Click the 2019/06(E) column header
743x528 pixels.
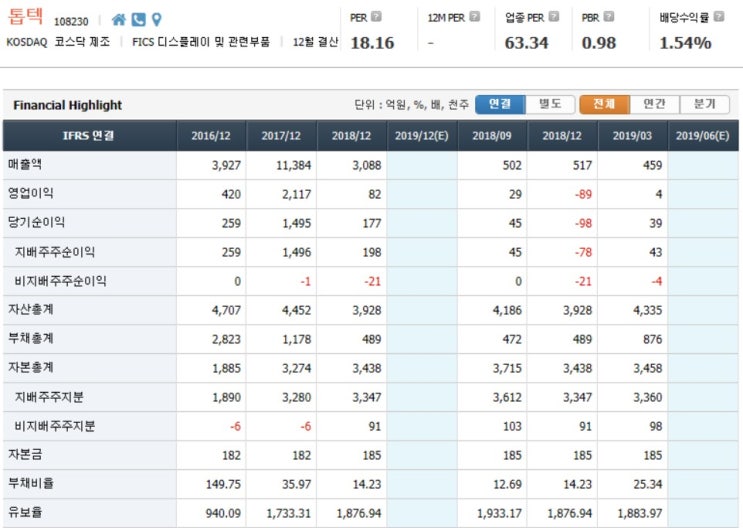[x=702, y=136]
